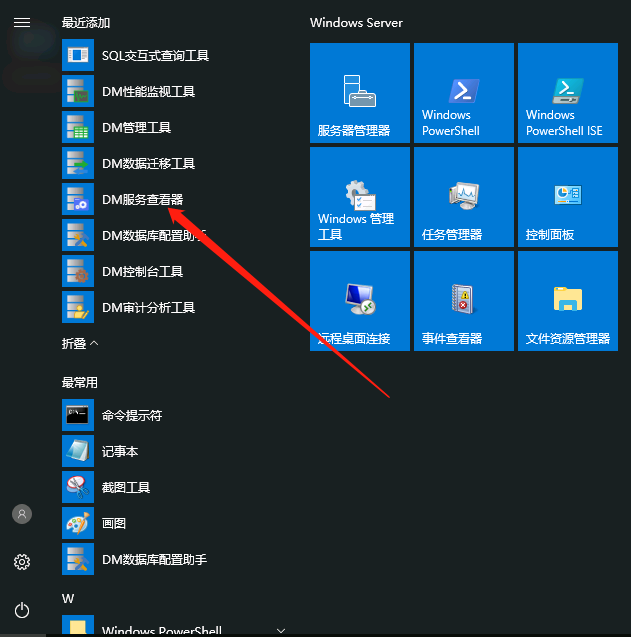Open 服务器管理器 tile
This screenshot has width=631, height=637.
(360, 93)
